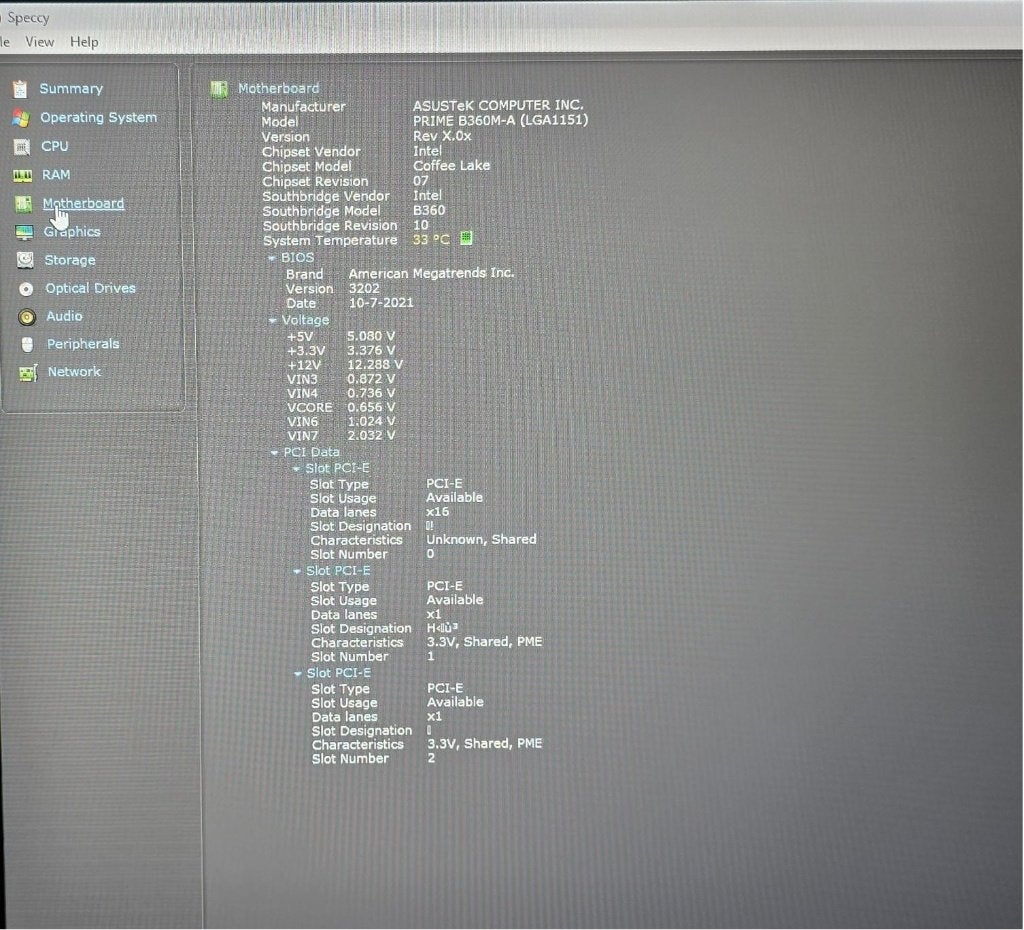Go to the CPU section
Image resolution: width=1024 pixels, height=930 pixels.
point(55,146)
